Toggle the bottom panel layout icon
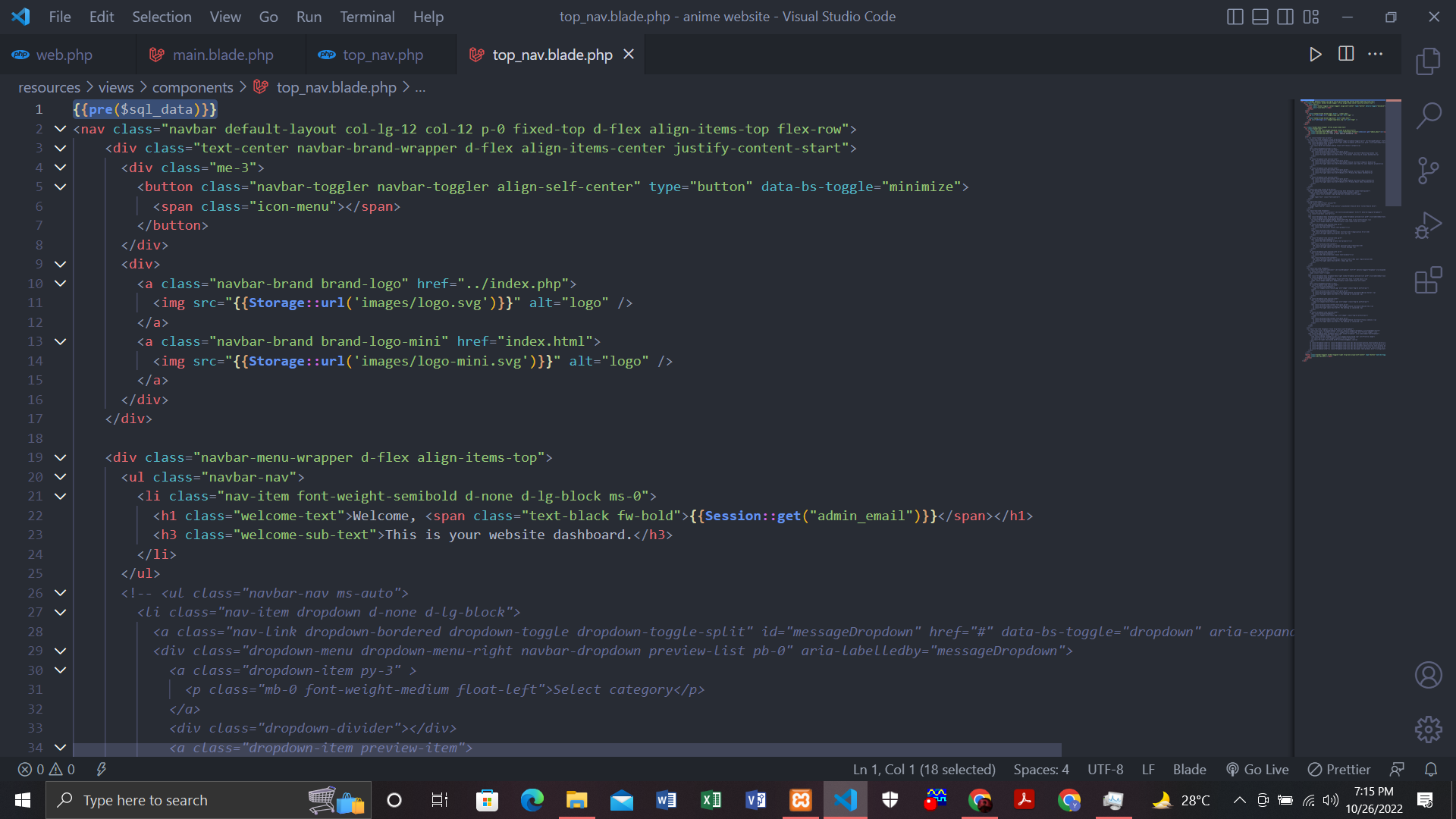Viewport: 1456px width, 819px height. tap(1260, 17)
